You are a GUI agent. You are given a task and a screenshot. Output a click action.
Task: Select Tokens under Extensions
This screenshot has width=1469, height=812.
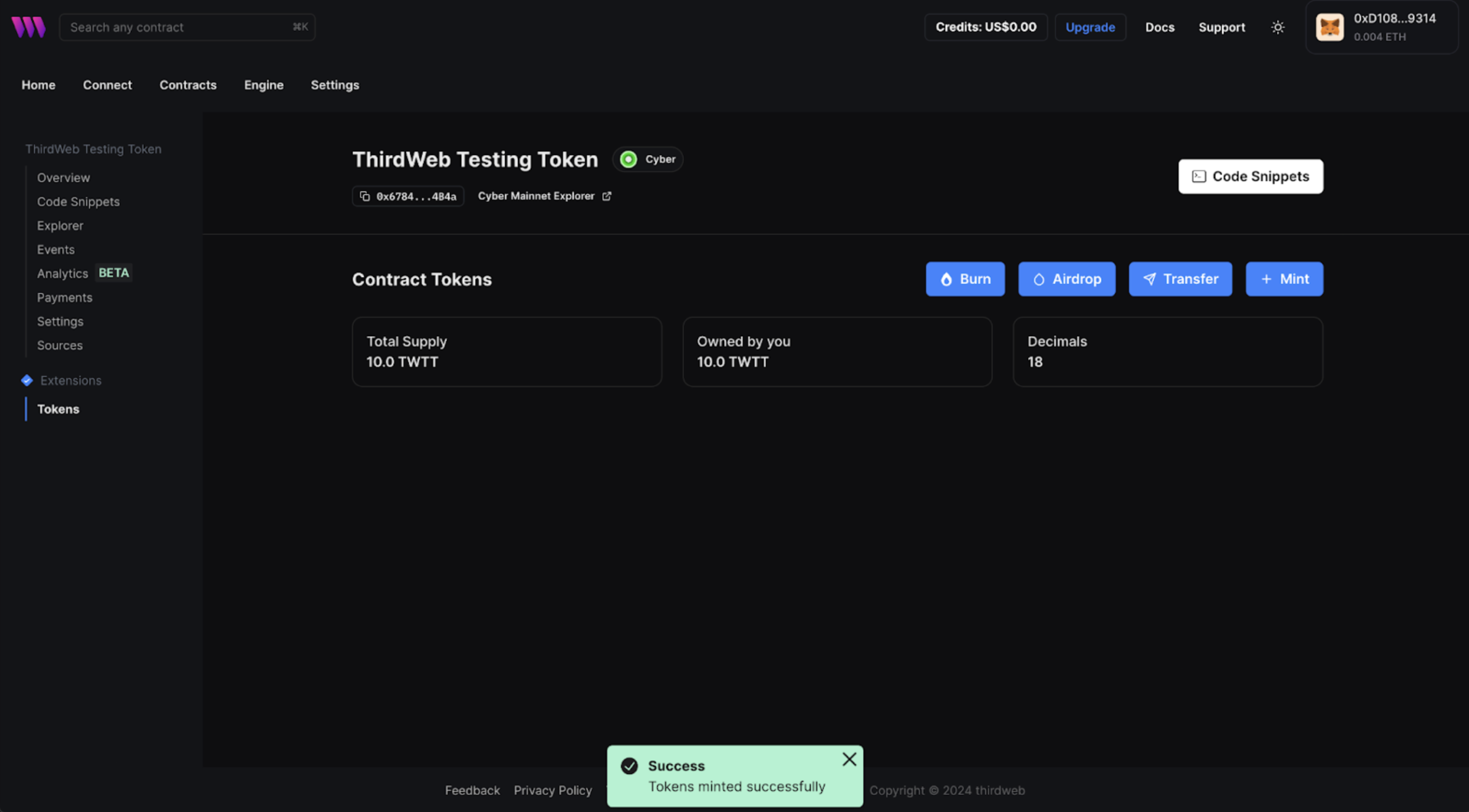pos(58,409)
